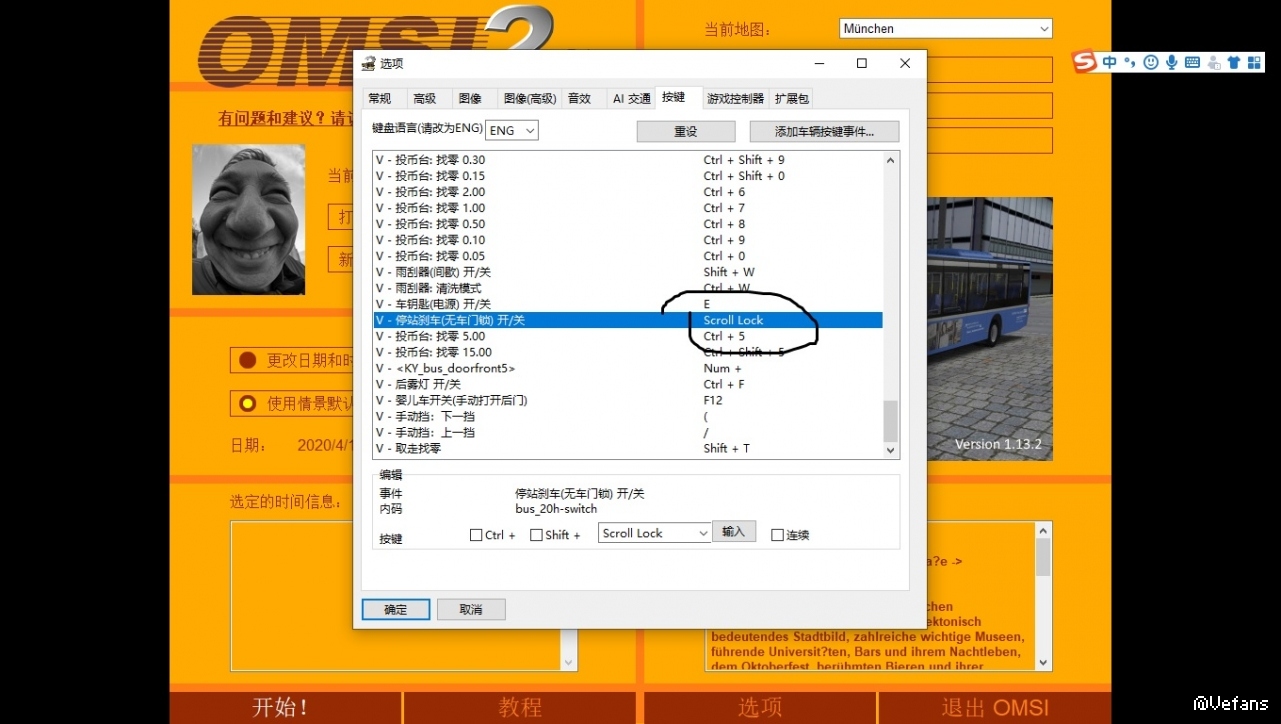The image size is (1281, 724).
Task: Open the keyboard language ENG dropdown
Action: coord(512,130)
